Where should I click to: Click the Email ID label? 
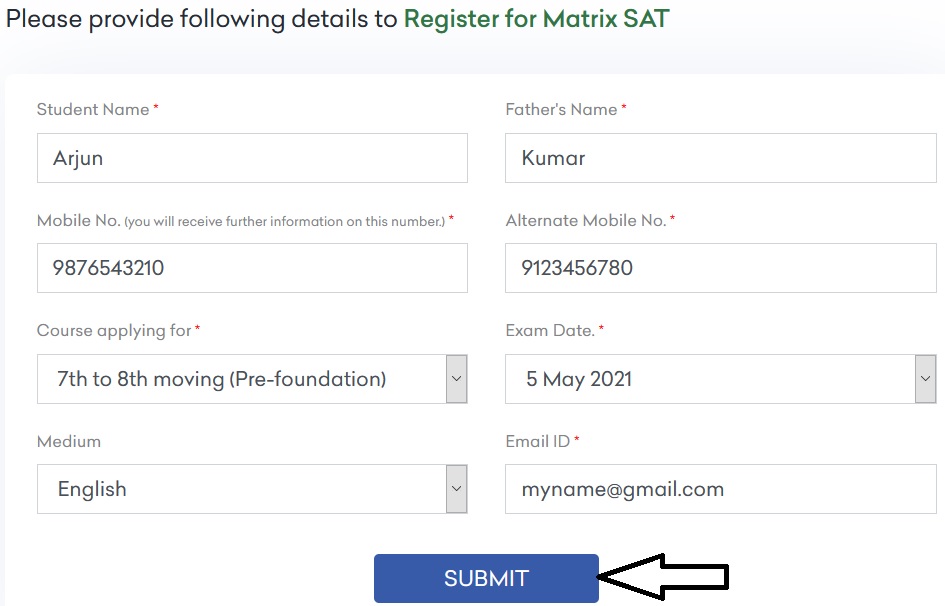(538, 441)
